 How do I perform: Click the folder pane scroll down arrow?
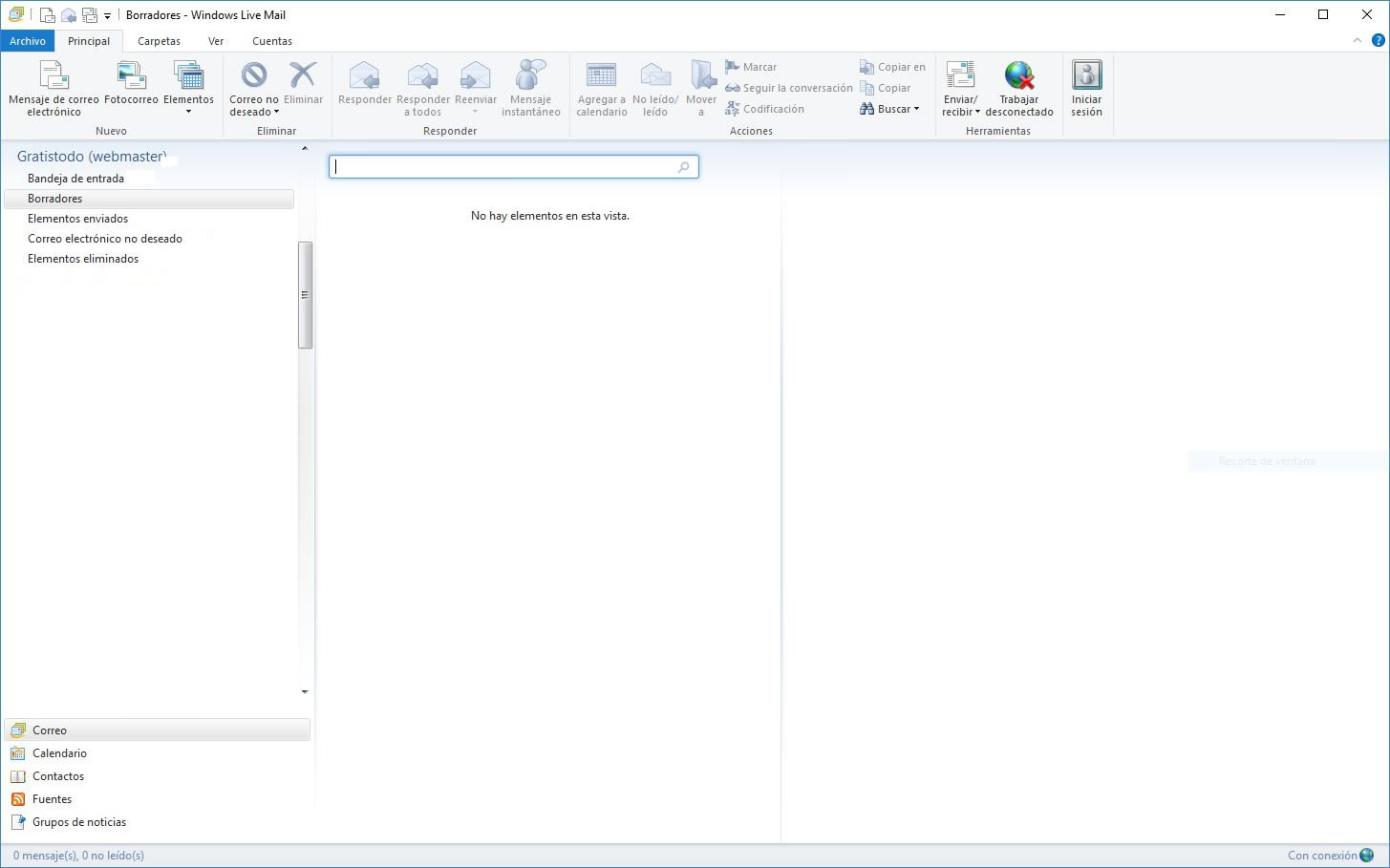[x=305, y=692]
